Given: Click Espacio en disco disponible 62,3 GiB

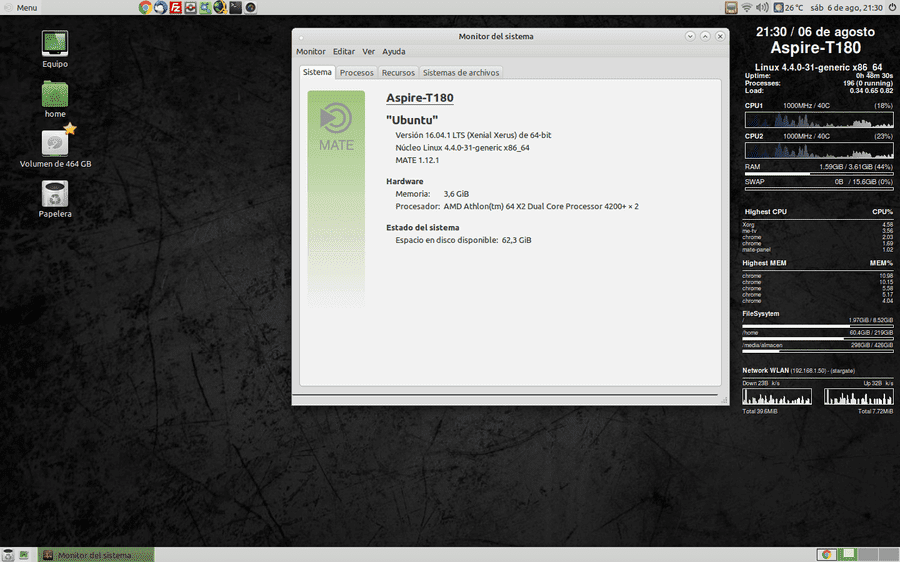Looking at the screenshot, I should point(463,240).
